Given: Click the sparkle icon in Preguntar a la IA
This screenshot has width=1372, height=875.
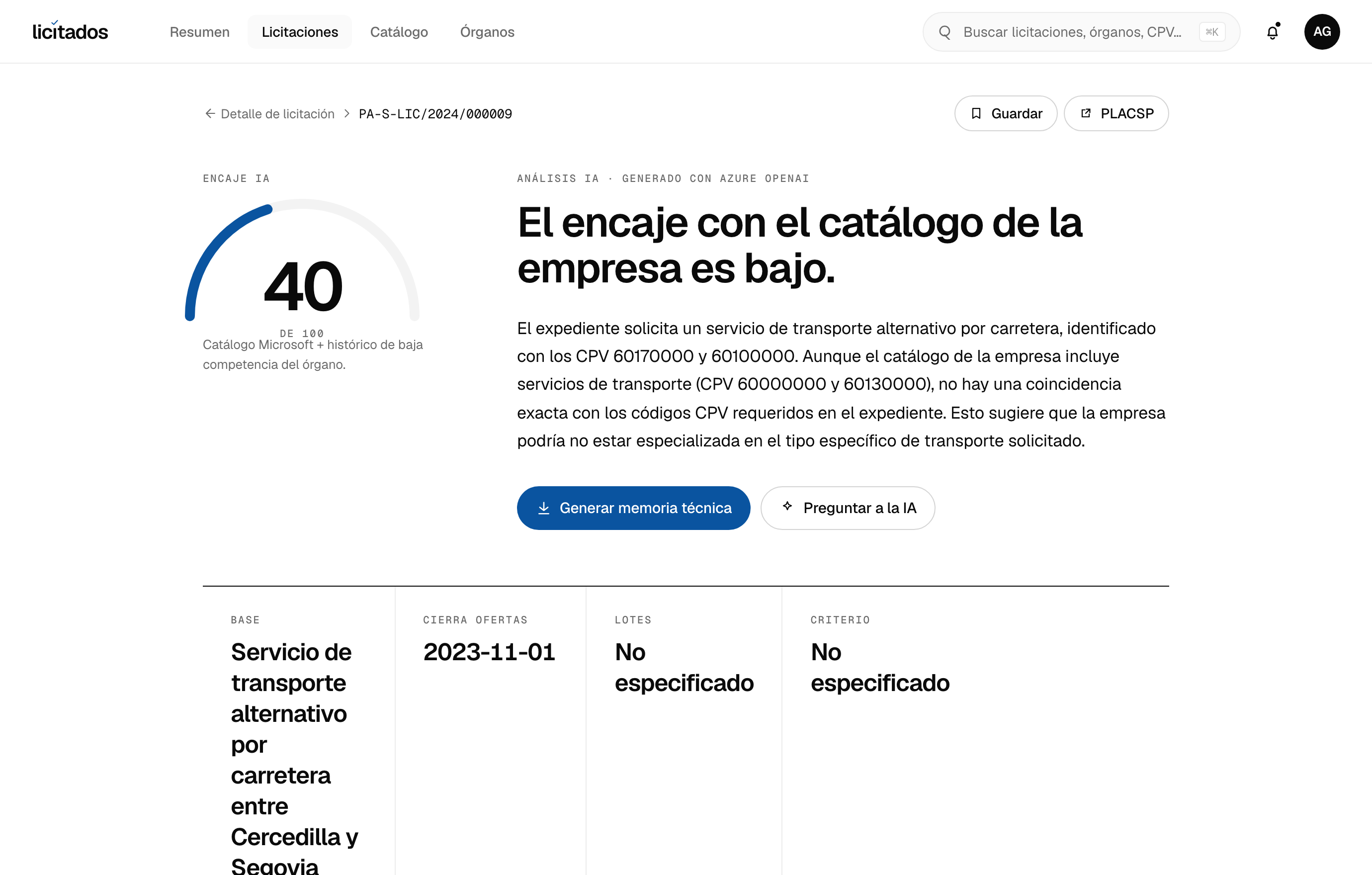Looking at the screenshot, I should coord(787,506).
